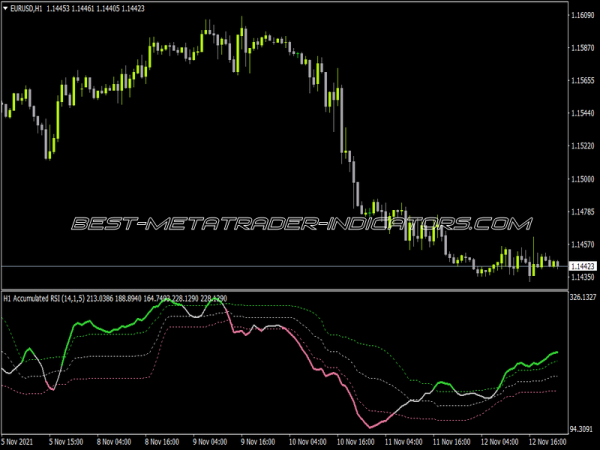Click price scale value 1.15220

(583, 146)
